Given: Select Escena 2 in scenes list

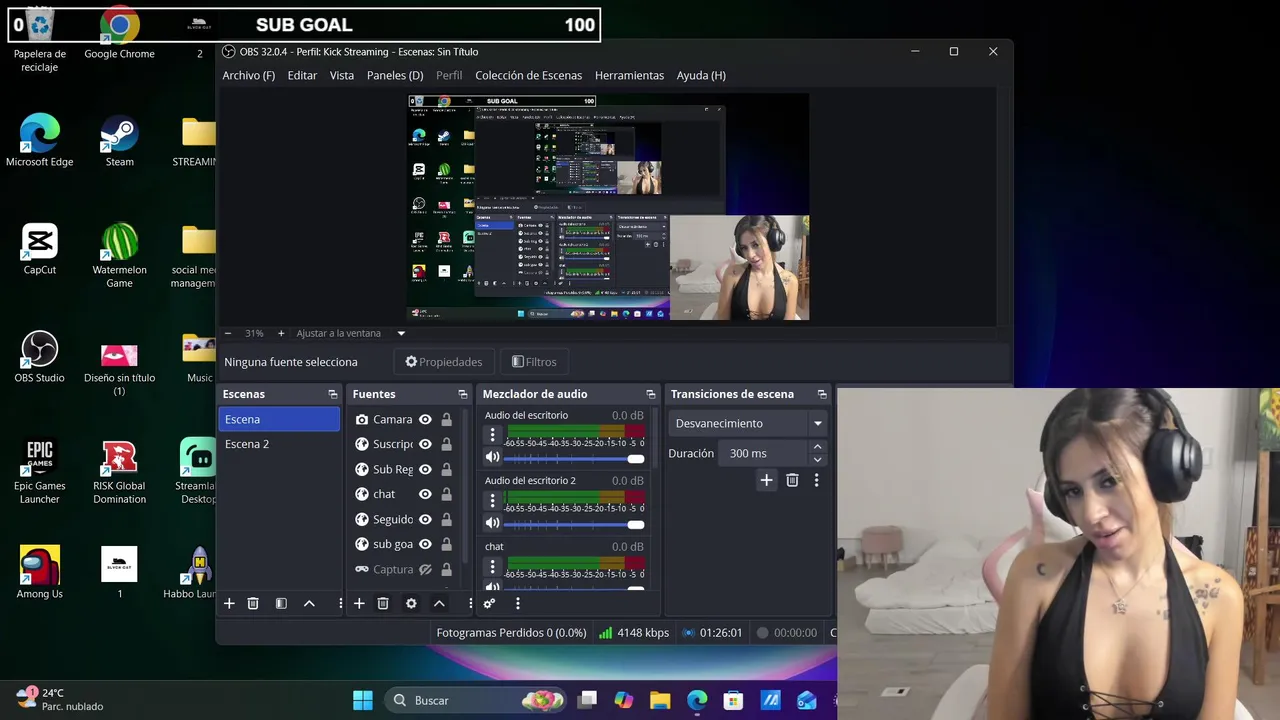Looking at the screenshot, I should [x=279, y=444].
